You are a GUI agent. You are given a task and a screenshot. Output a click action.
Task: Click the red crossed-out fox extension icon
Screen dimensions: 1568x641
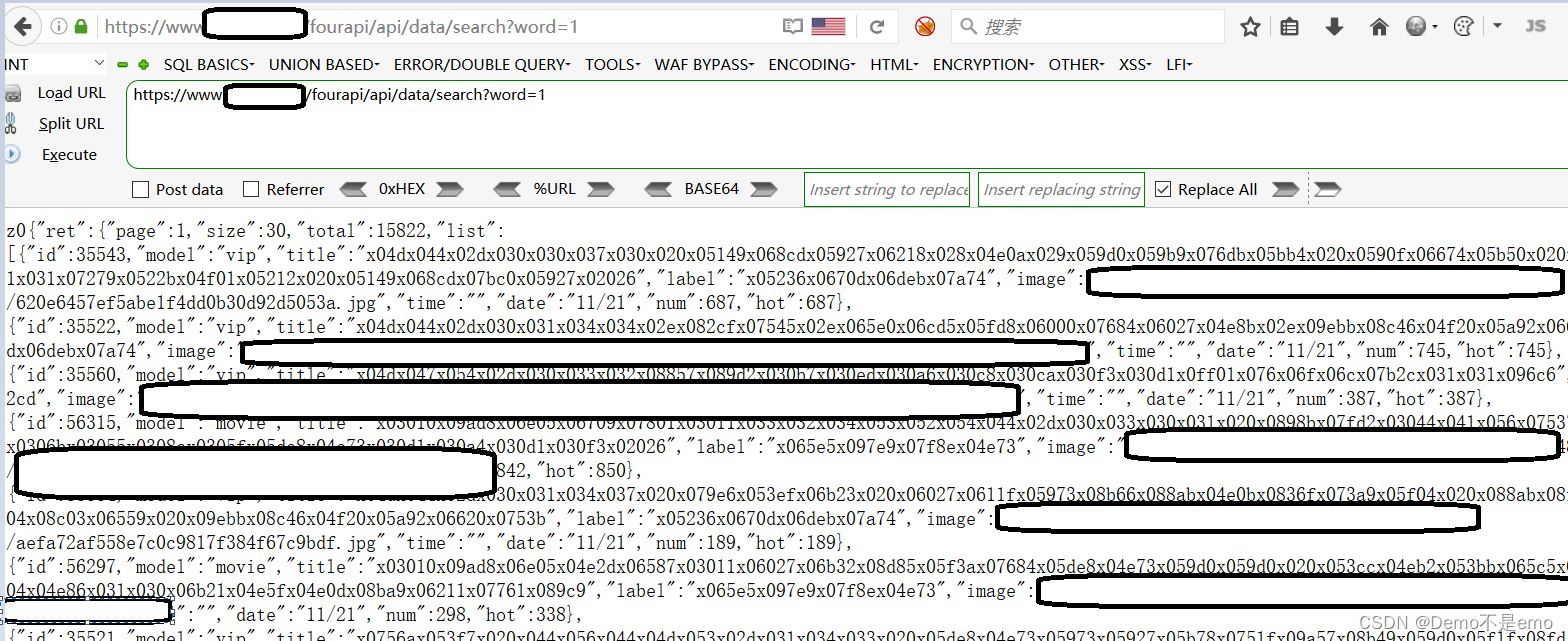pyautogui.click(x=925, y=27)
